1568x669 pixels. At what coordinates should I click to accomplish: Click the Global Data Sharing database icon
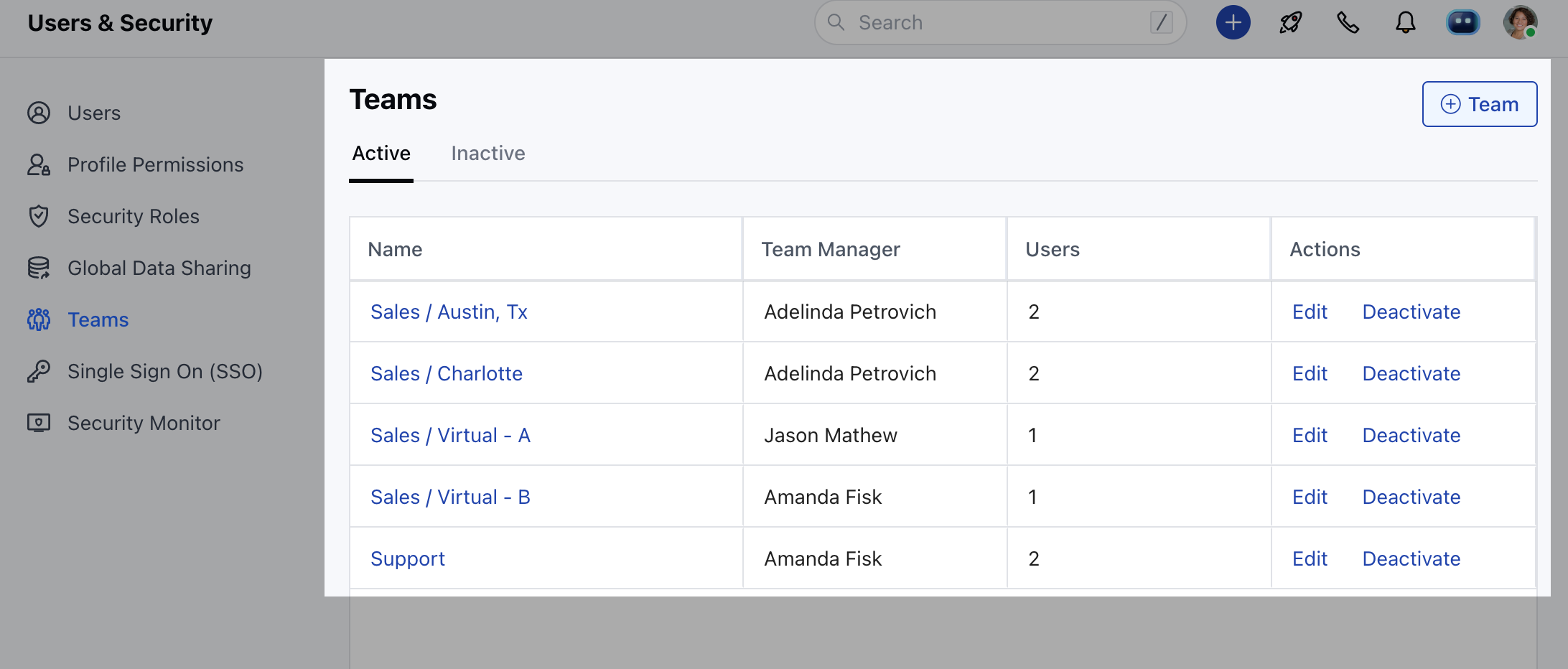(x=39, y=268)
